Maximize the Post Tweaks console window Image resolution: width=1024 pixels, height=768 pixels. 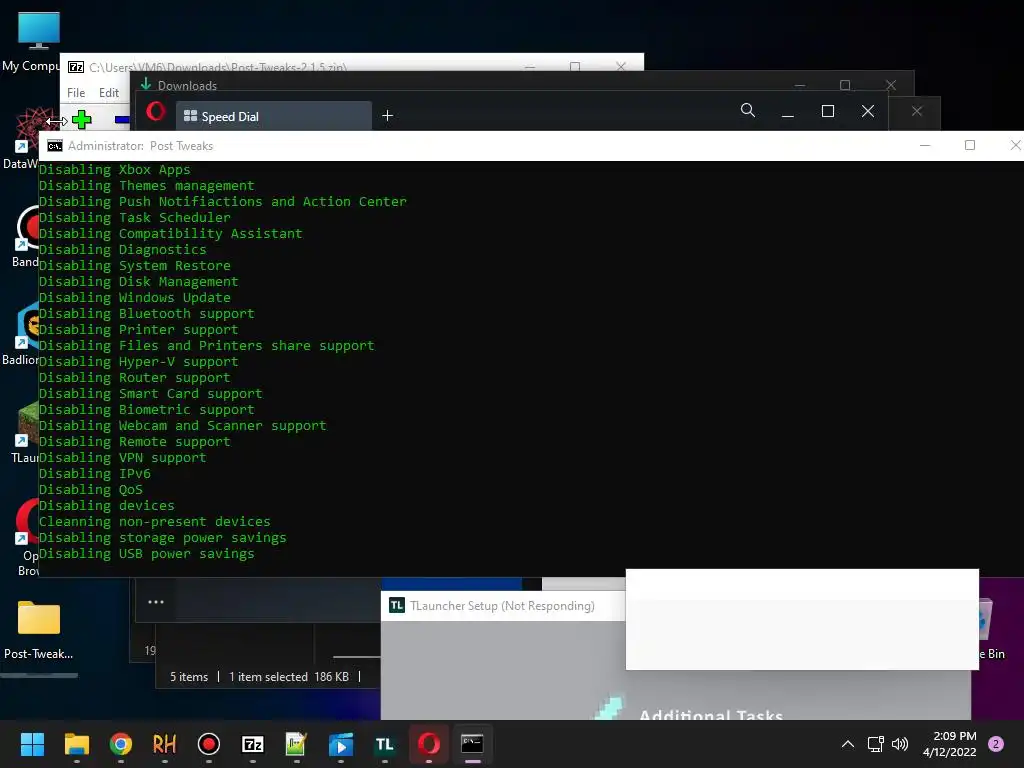click(970, 145)
